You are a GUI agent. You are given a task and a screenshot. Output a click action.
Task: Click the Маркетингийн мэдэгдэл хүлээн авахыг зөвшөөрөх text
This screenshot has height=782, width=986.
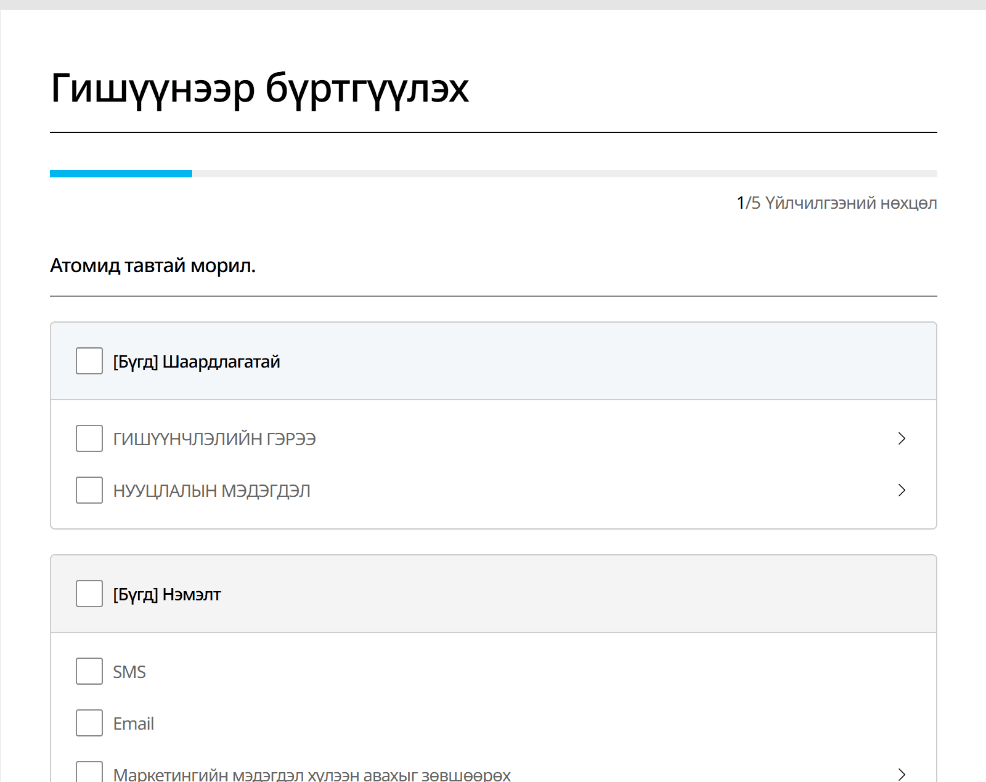312,774
